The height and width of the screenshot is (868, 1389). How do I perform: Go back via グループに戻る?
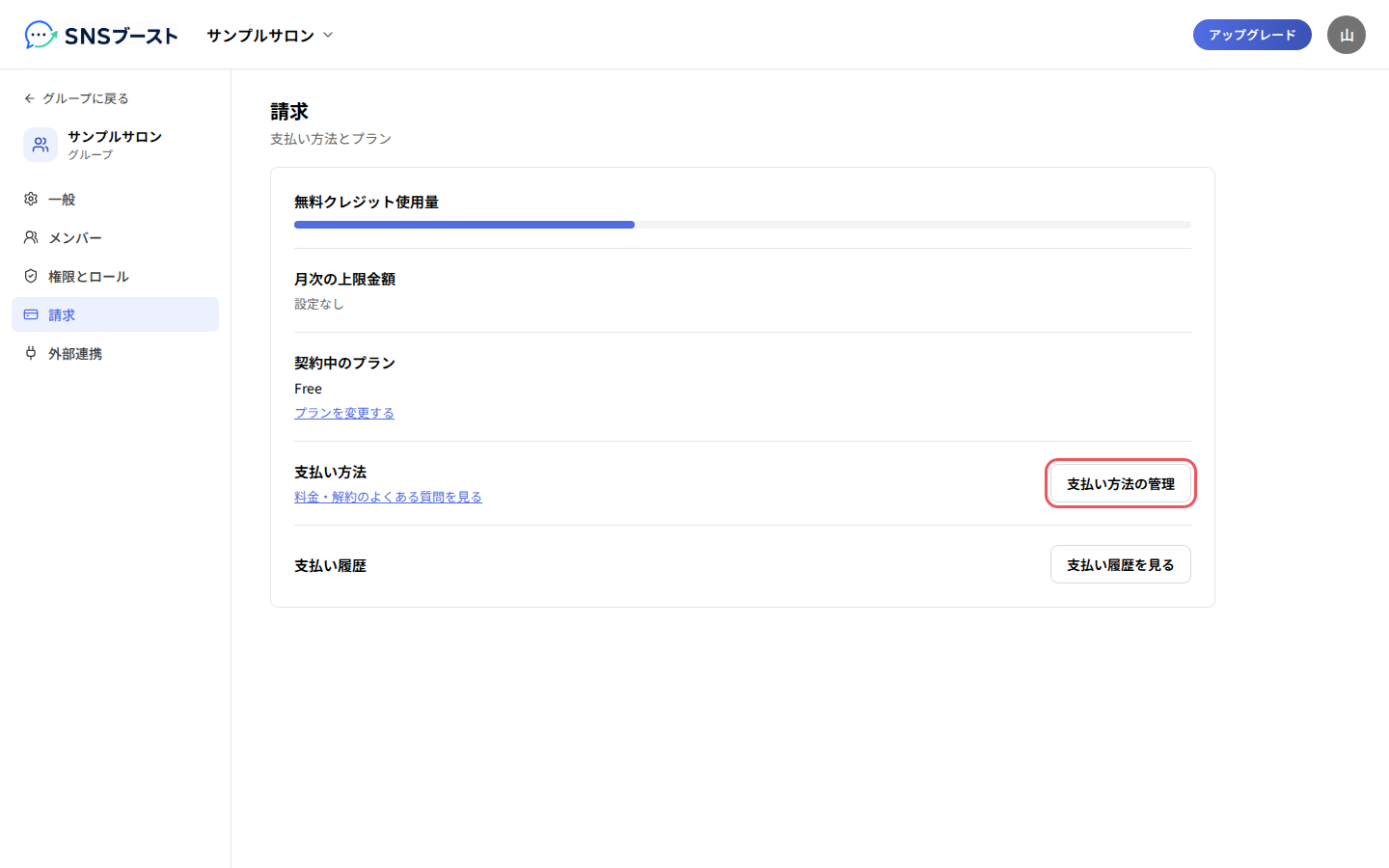[x=76, y=98]
